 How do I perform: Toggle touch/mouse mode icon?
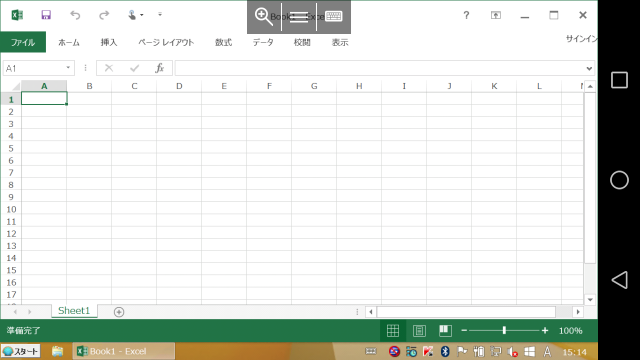pos(132,15)
